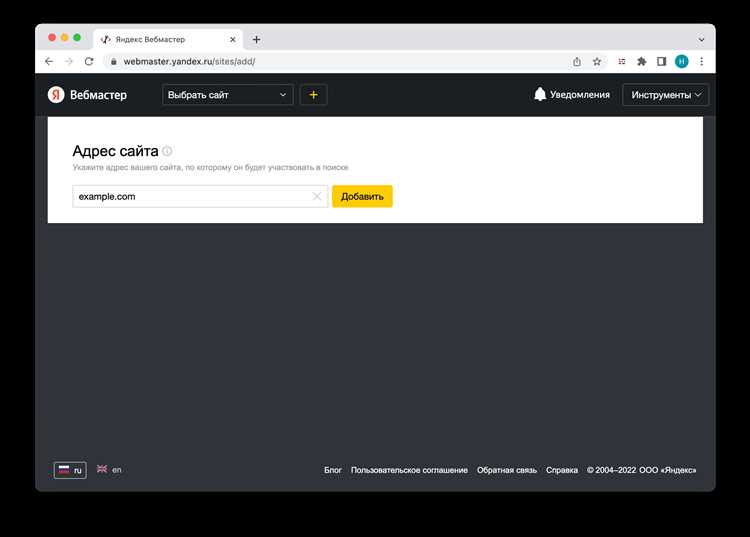Toggle the browser side panel icon
The image size is (750, 537).
[662, 62]
